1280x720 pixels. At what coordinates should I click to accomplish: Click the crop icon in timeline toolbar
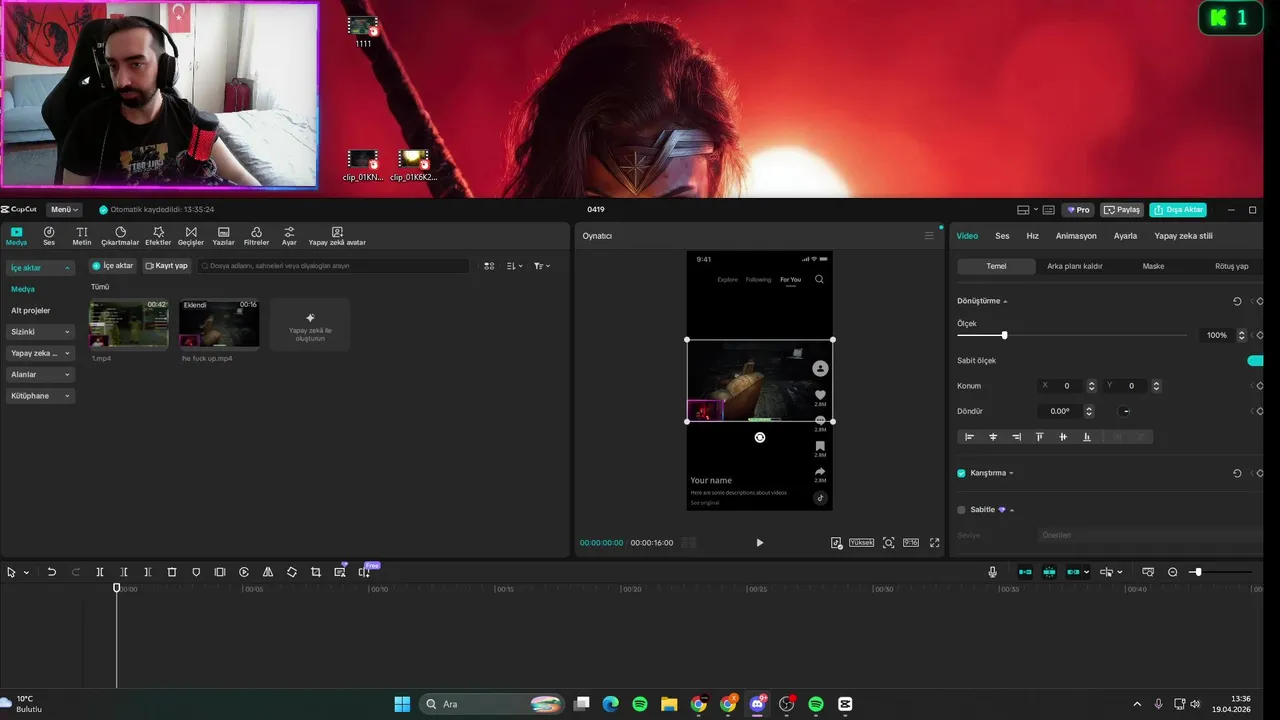click(x=316, y=572)
